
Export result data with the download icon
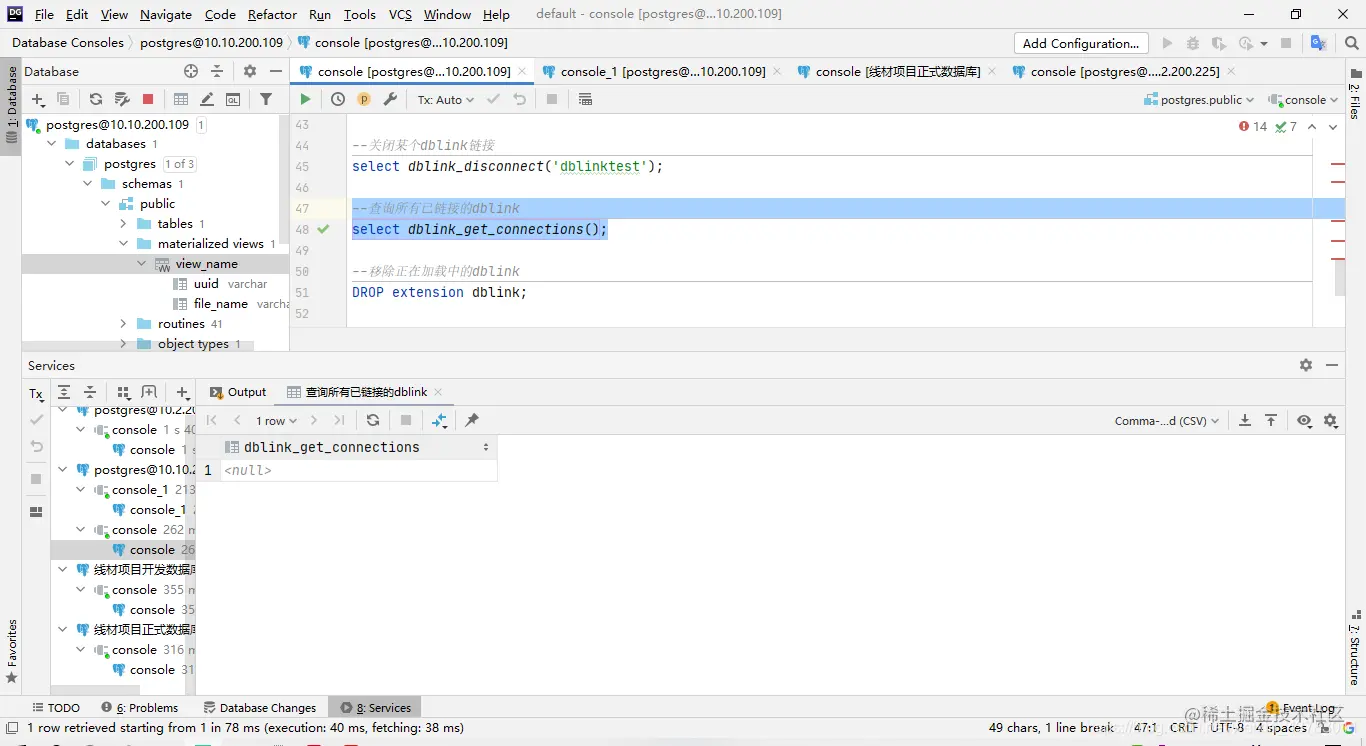1245,420
